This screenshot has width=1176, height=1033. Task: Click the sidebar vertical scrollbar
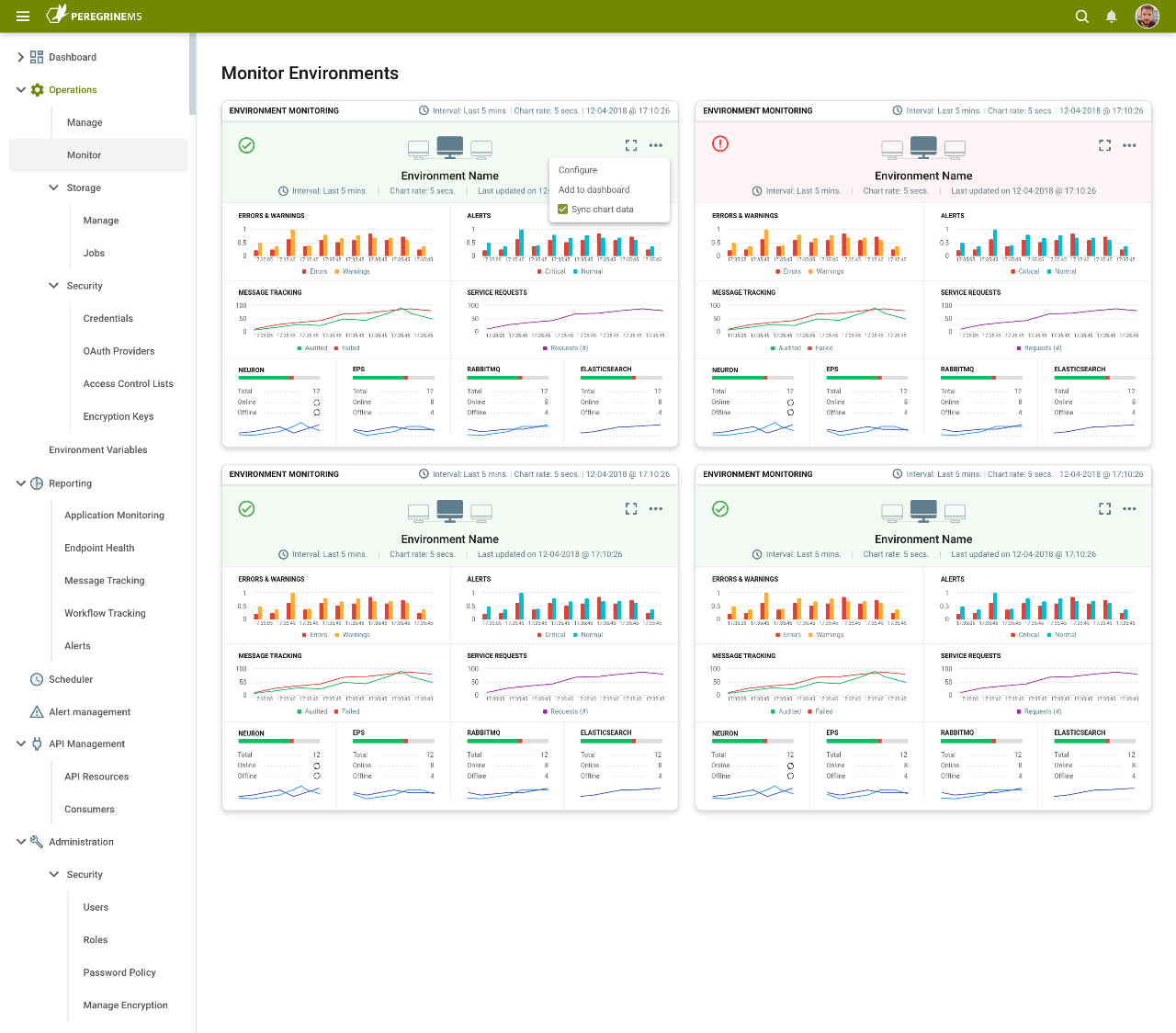coord(193,74)
